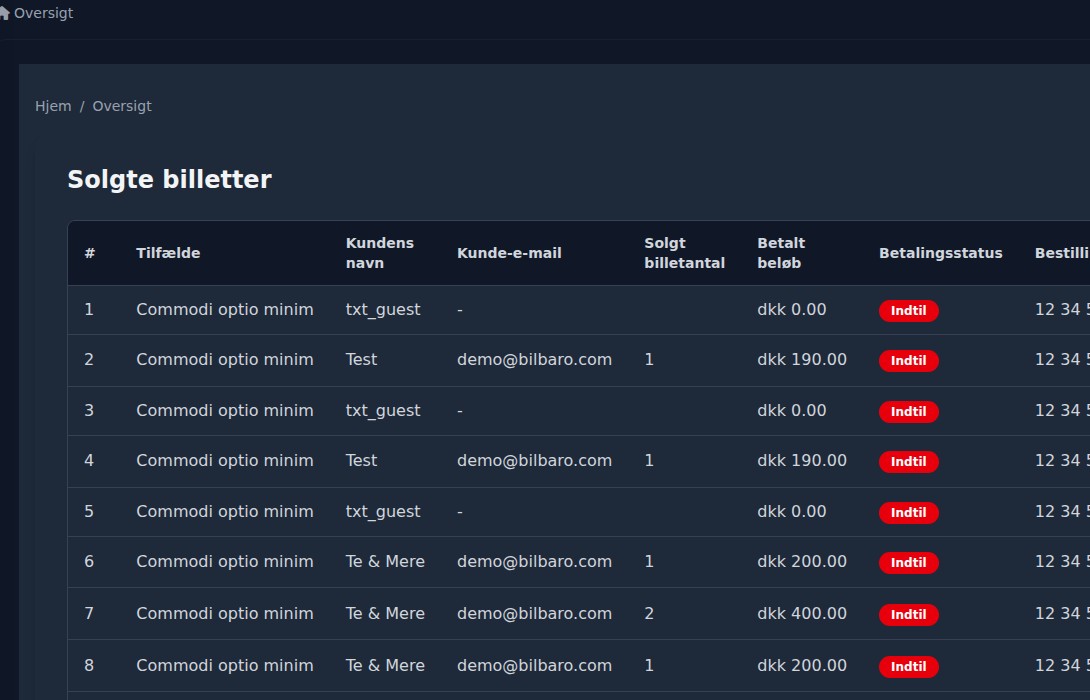Click row number 1 cell
The image size is (1090, 700).
pos(89,309)
